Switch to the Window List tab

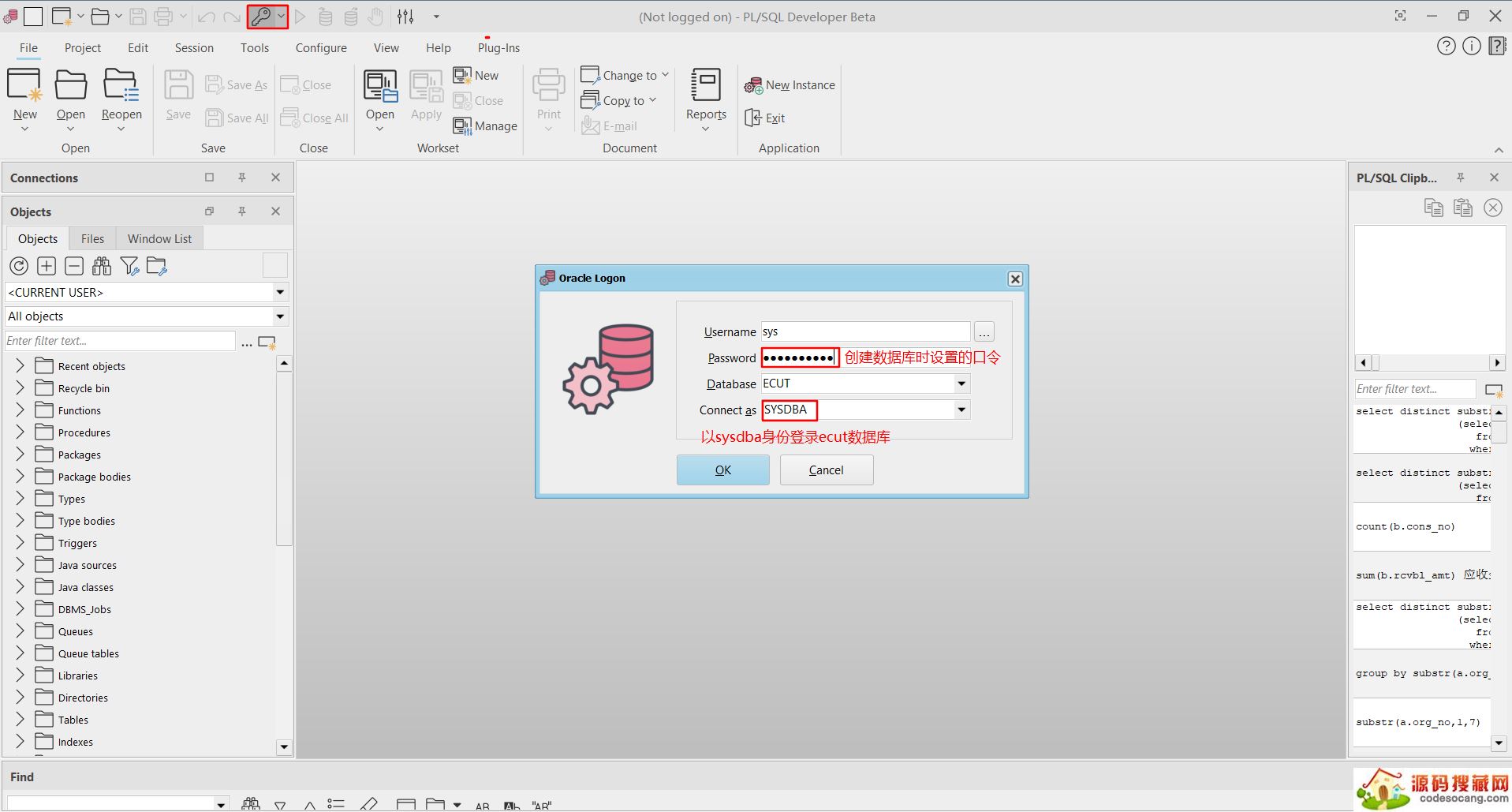click(x=159, y=238)
